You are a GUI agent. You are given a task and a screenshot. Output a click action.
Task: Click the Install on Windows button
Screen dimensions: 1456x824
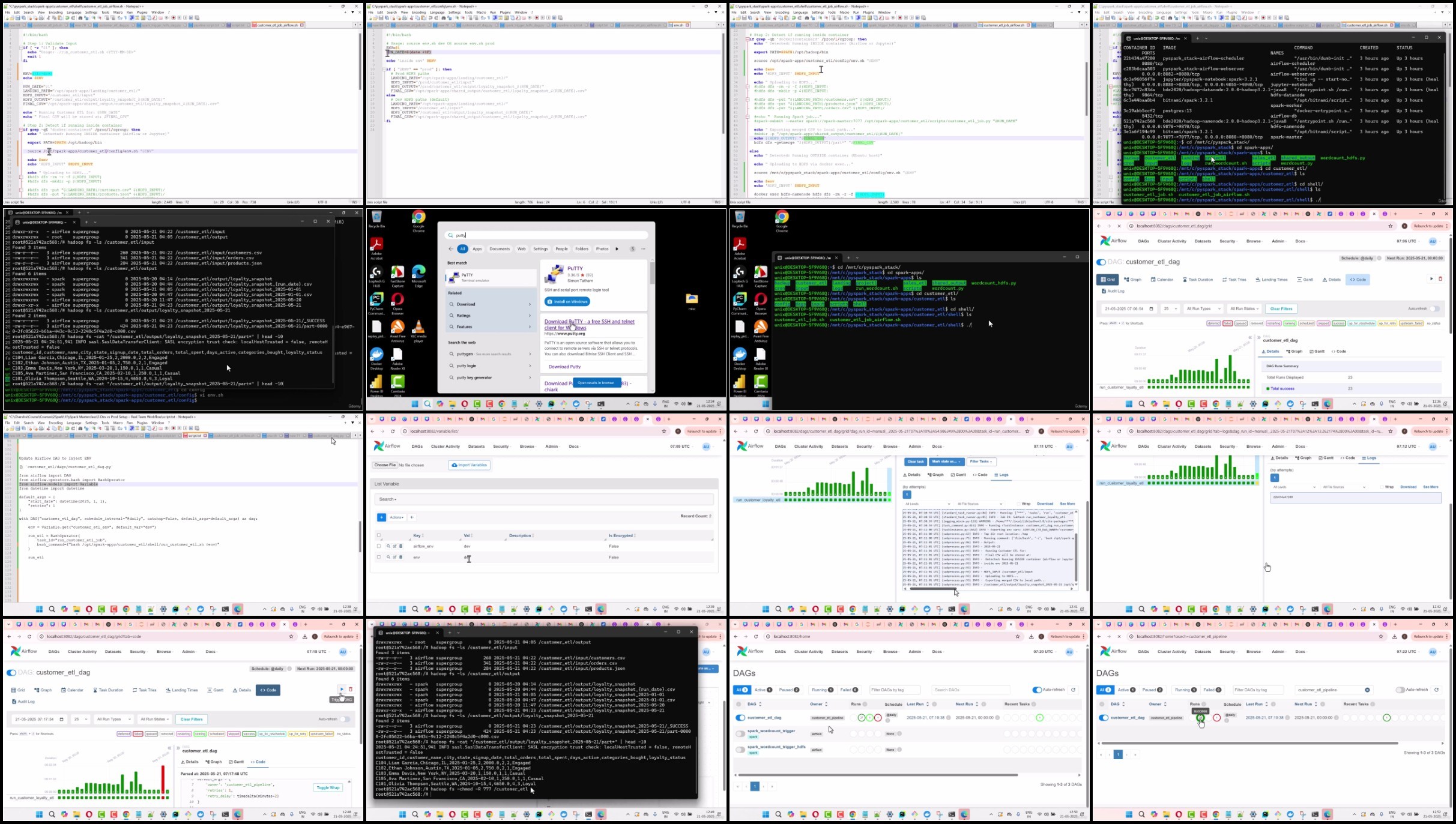pos(567,301)
